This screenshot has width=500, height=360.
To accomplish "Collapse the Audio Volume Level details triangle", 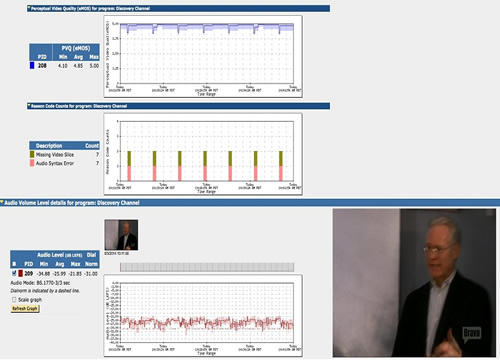I will 2,202.
